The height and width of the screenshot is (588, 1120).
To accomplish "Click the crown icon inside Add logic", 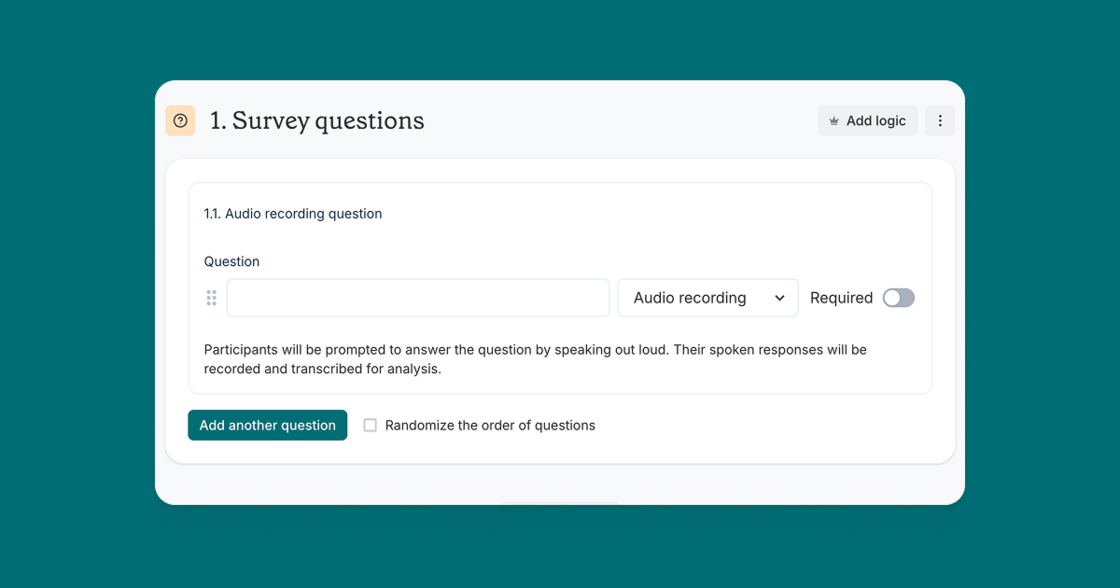I will 834,121.
